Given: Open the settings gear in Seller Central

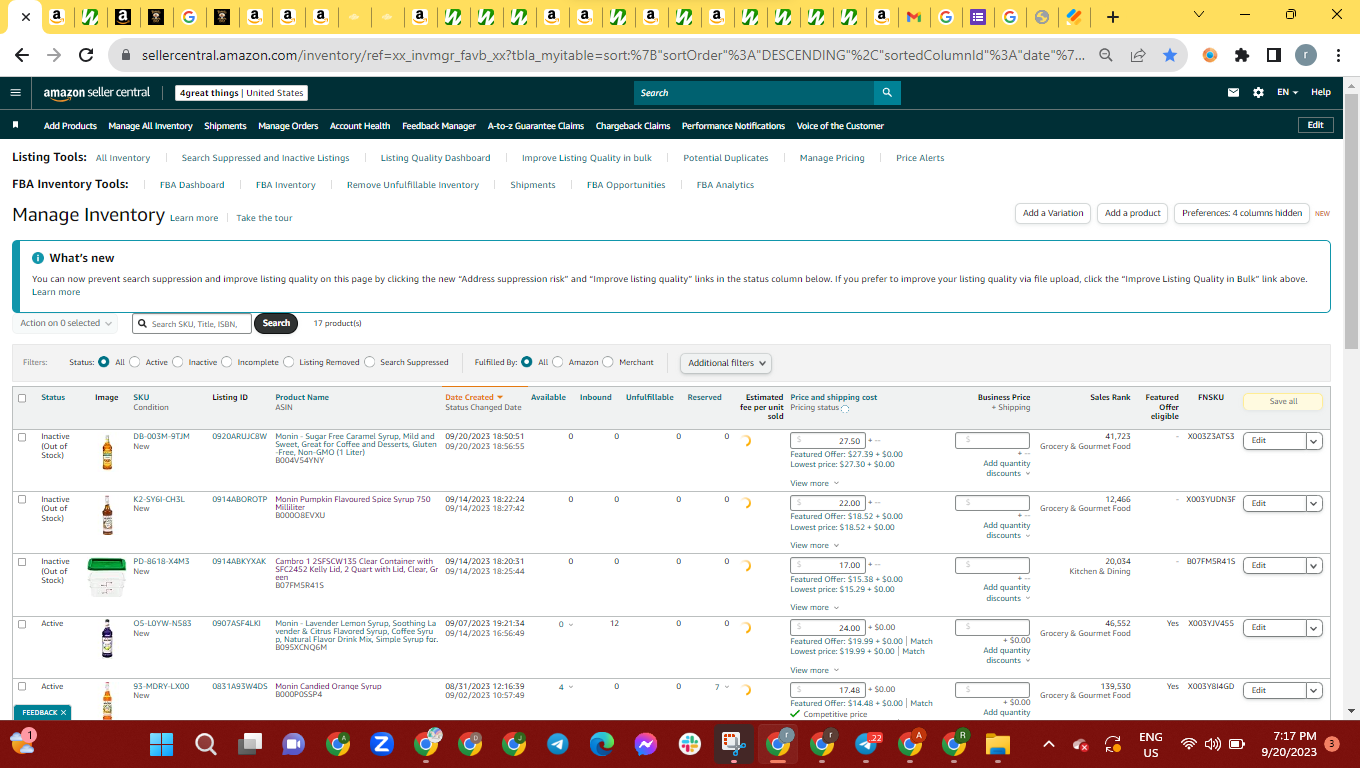Looking at the screenshot, I should click(x=1258, y=92).
